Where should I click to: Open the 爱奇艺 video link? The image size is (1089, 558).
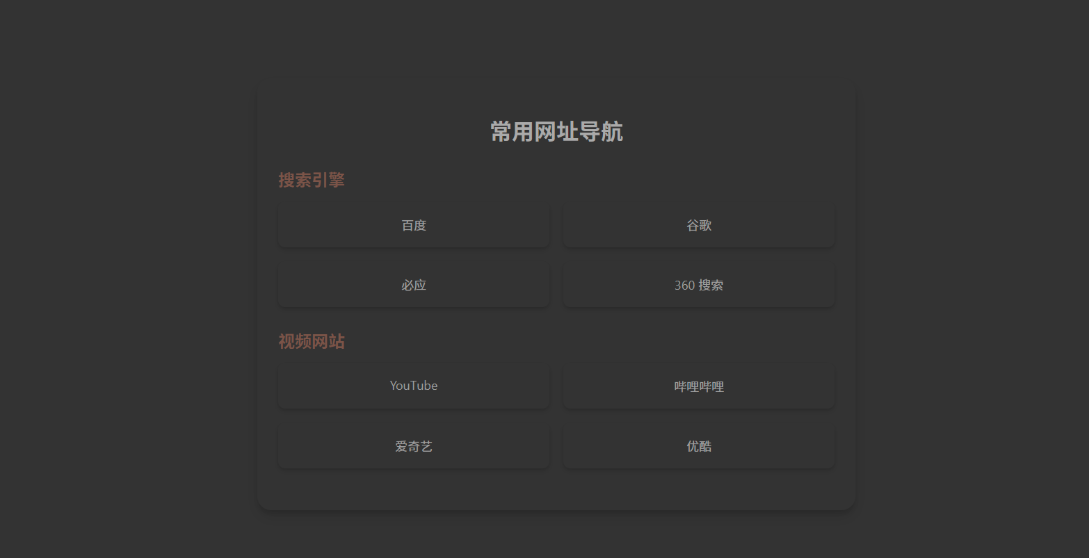coord(413,446)
